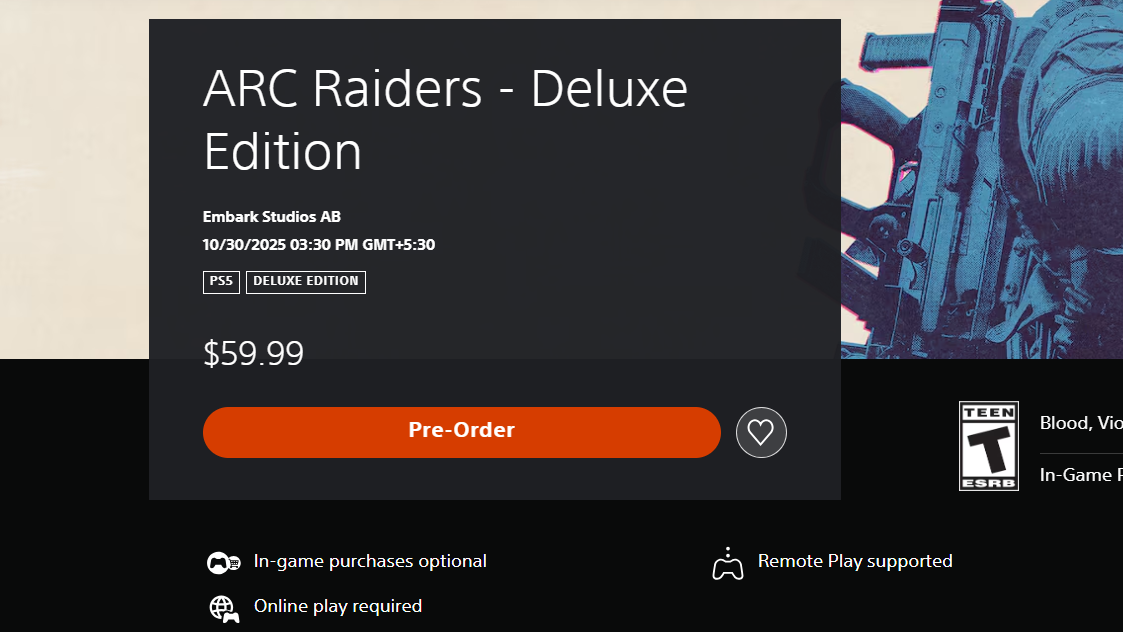1123x632 pixels.
Task: Click the $59.99 price
Action: (253, 354)
